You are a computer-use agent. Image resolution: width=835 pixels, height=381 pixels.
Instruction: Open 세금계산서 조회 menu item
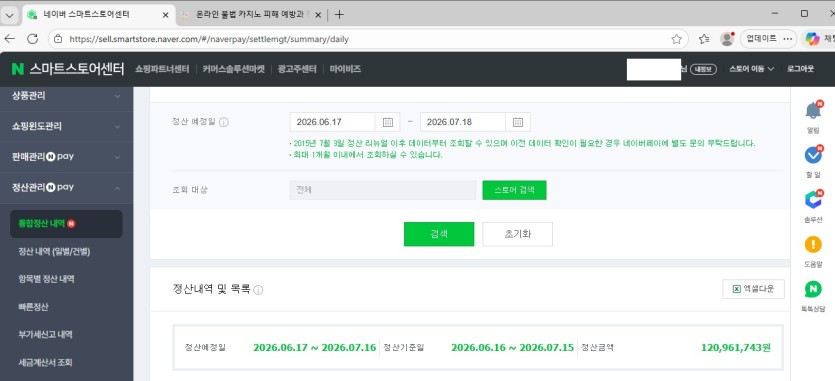(45, 362)
